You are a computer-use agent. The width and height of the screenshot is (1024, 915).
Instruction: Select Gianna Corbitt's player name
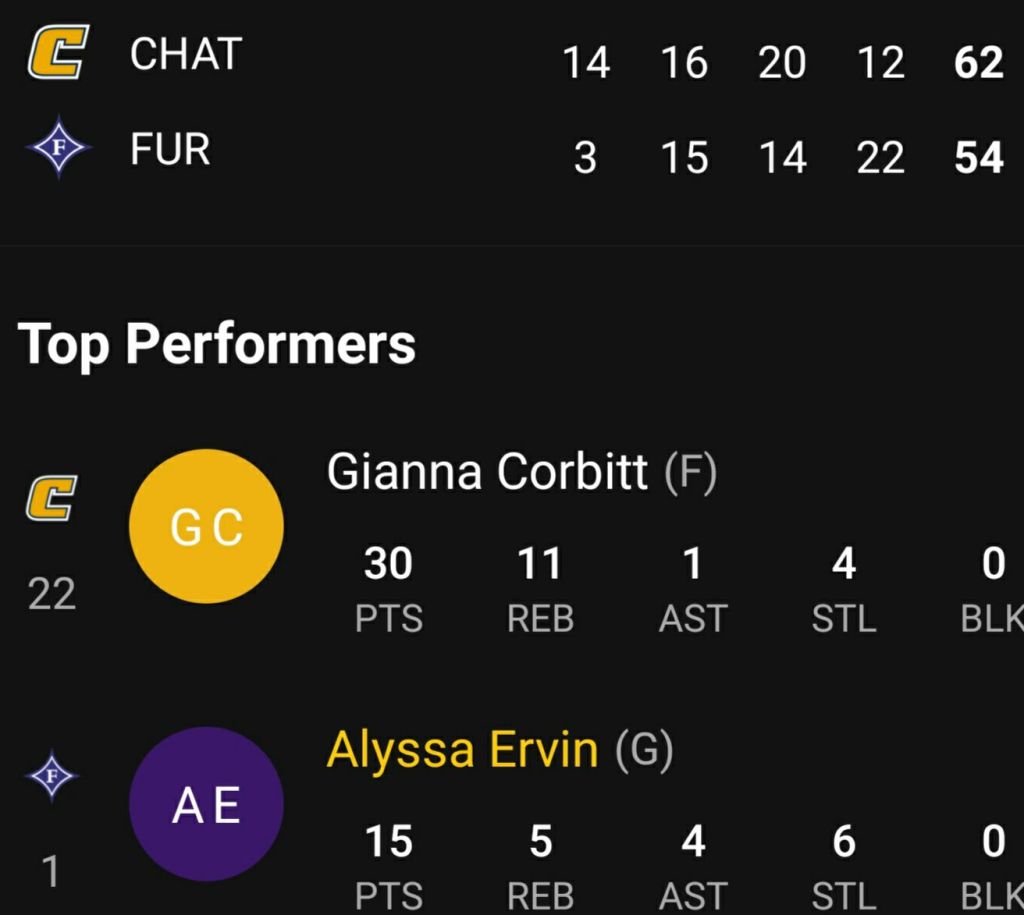coord(487,471)
